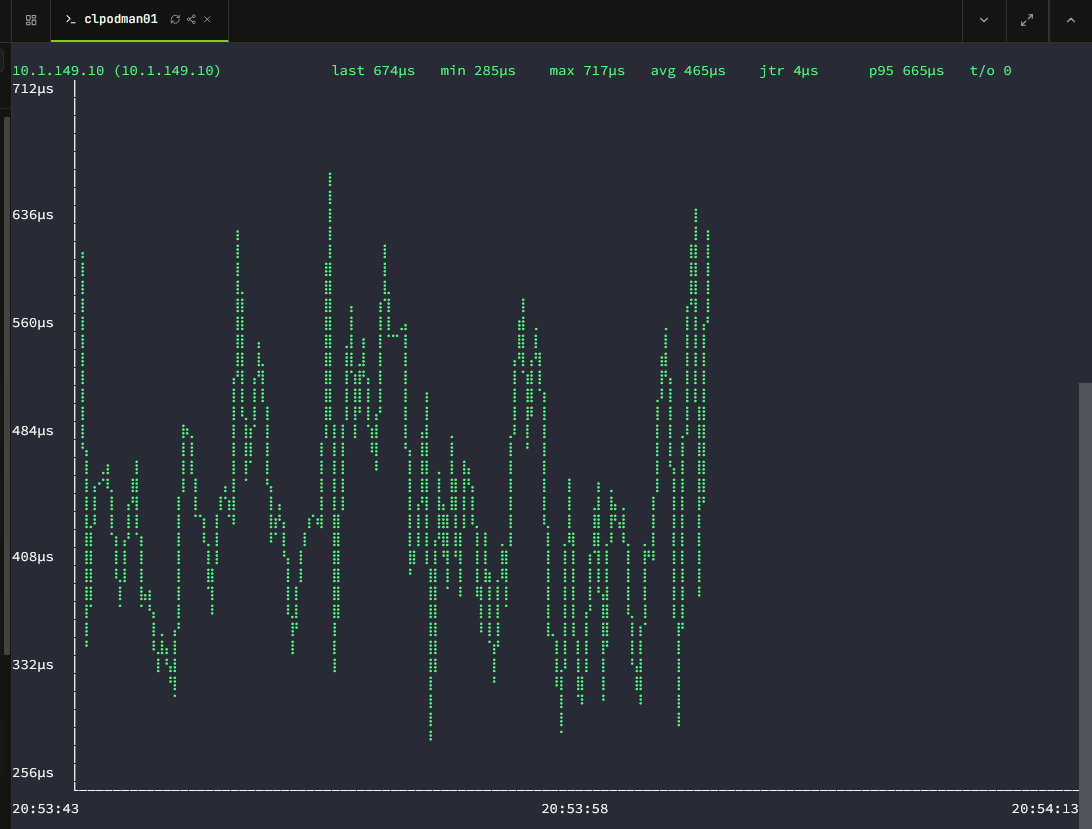
Task: Click the 'min 285µs' statistic
Action: 478,70
